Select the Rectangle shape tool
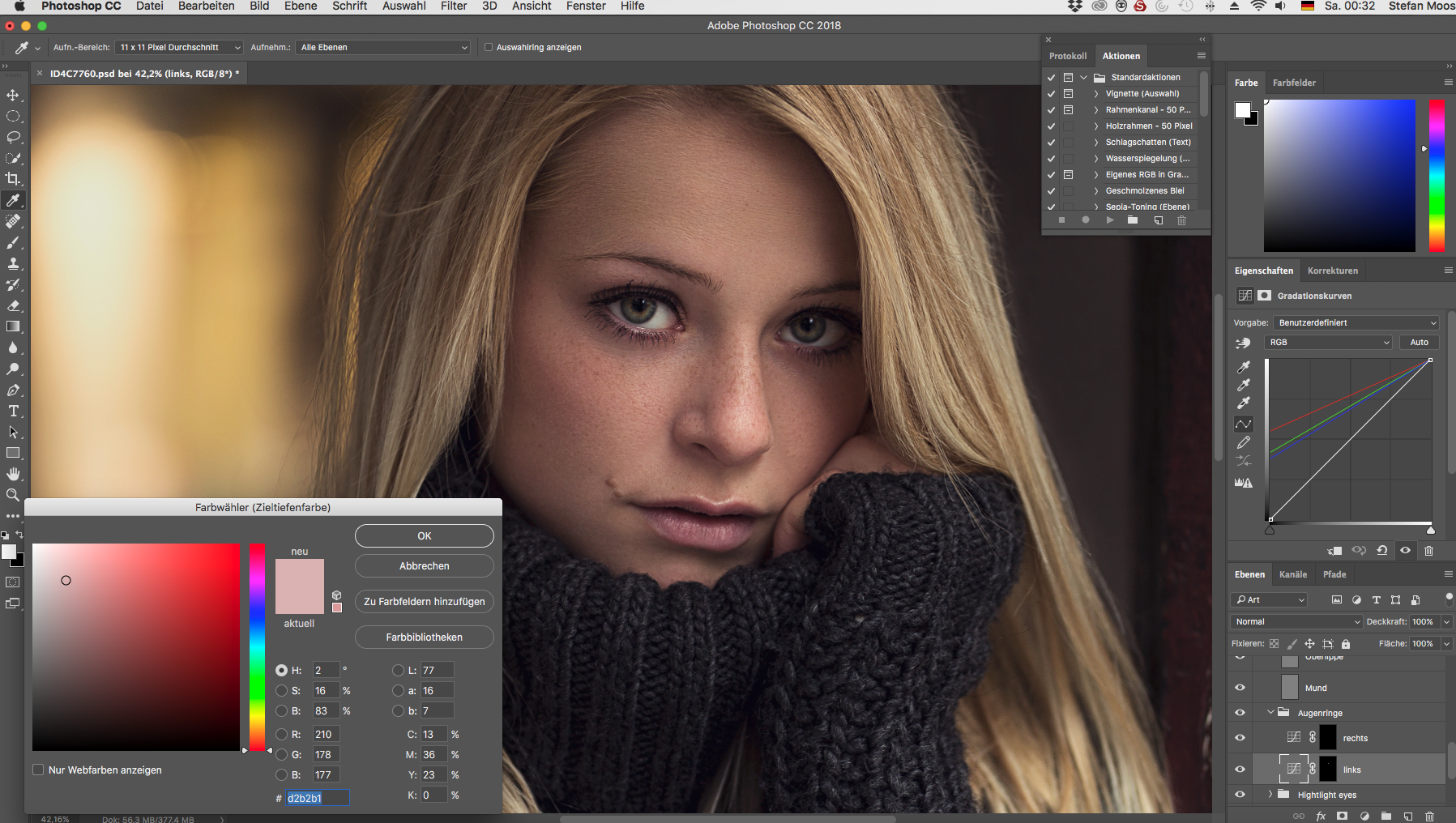1456x823 pixels. pyautogui.click(x=13, y=453)
